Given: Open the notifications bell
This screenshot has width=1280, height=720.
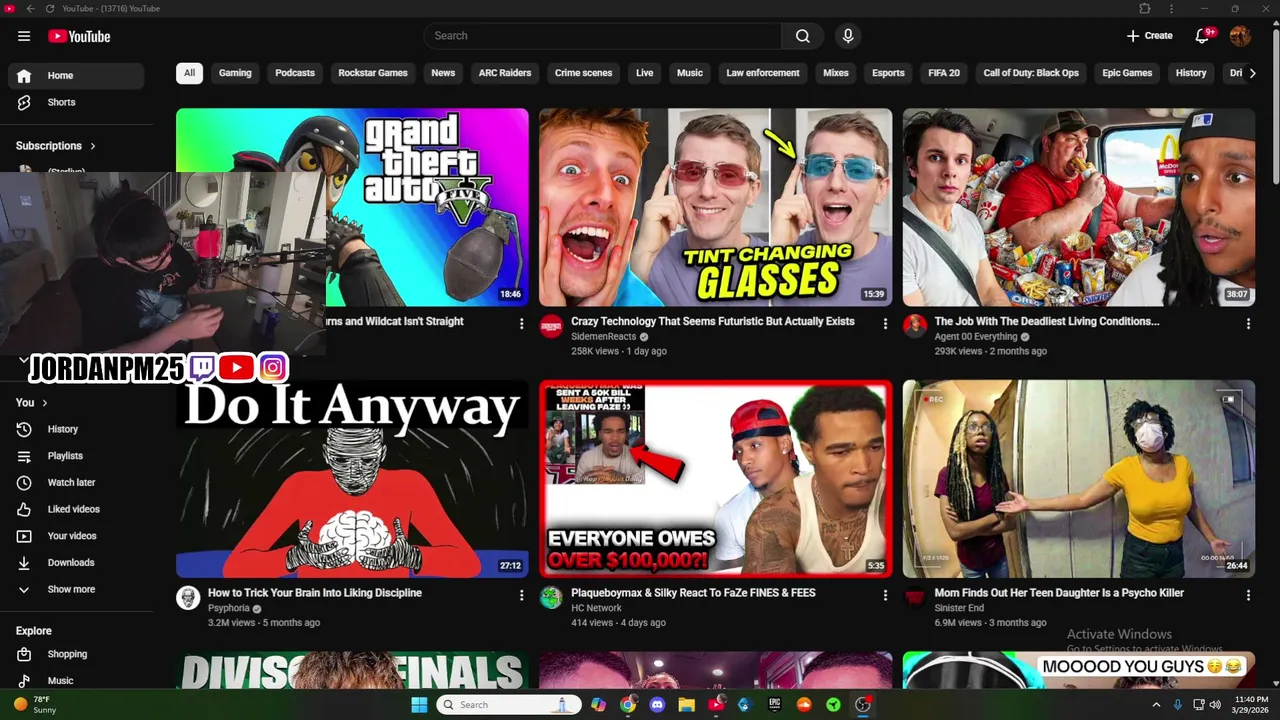Looking at the screenshot, I should 1203,36.
